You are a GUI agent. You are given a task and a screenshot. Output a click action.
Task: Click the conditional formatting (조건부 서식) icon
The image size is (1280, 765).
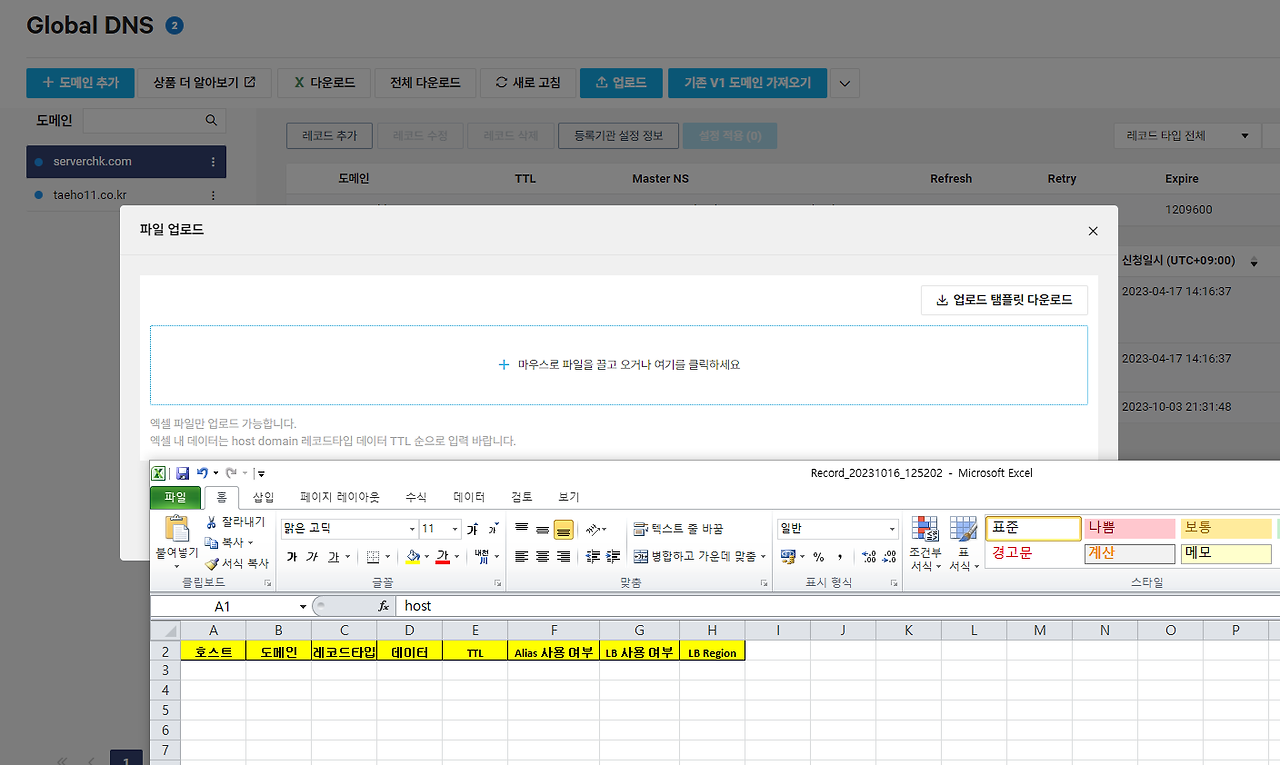click(924, 540)
